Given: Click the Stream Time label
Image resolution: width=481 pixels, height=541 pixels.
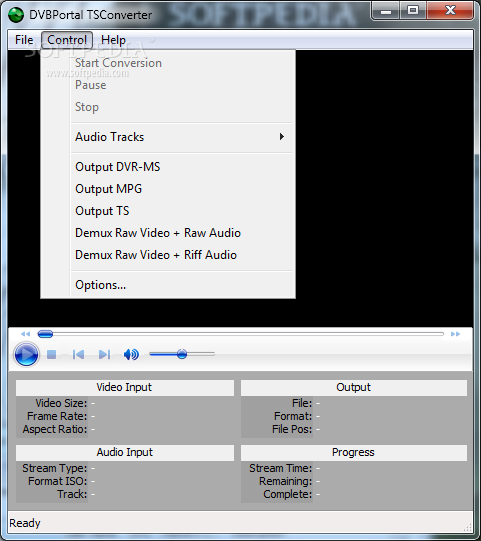Looking at the screenshot, I should tap(281, 468).
